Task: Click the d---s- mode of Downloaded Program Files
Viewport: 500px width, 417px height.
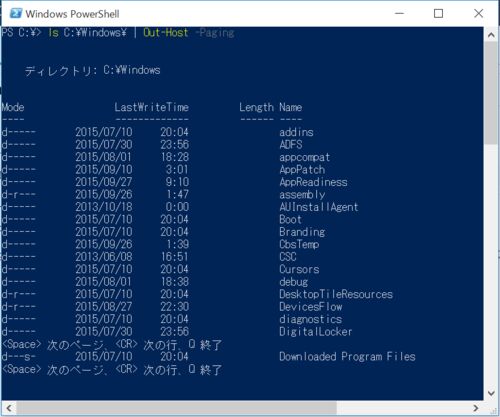Action: 19,357
